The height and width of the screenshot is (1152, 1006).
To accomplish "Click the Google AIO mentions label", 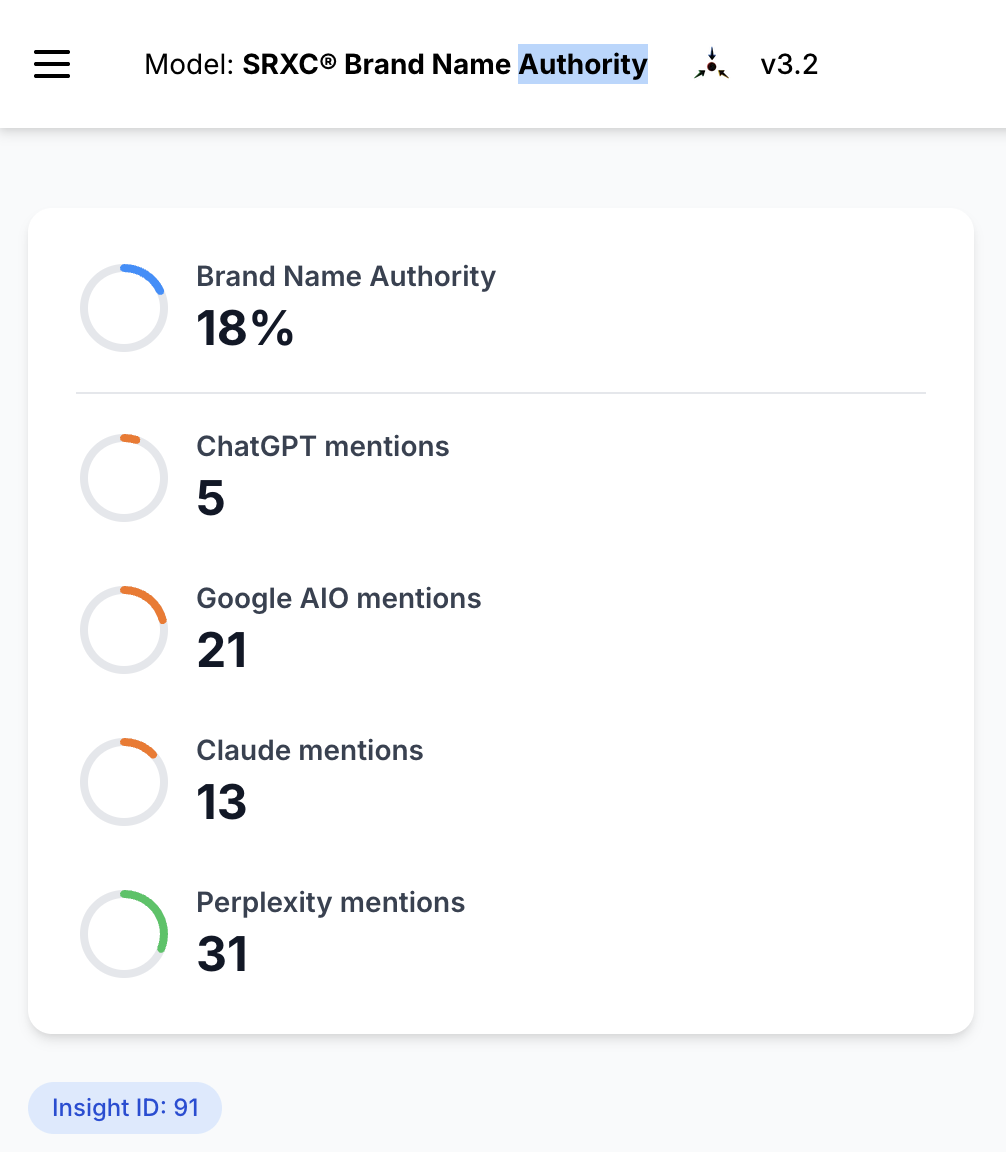I will (339, 599).
